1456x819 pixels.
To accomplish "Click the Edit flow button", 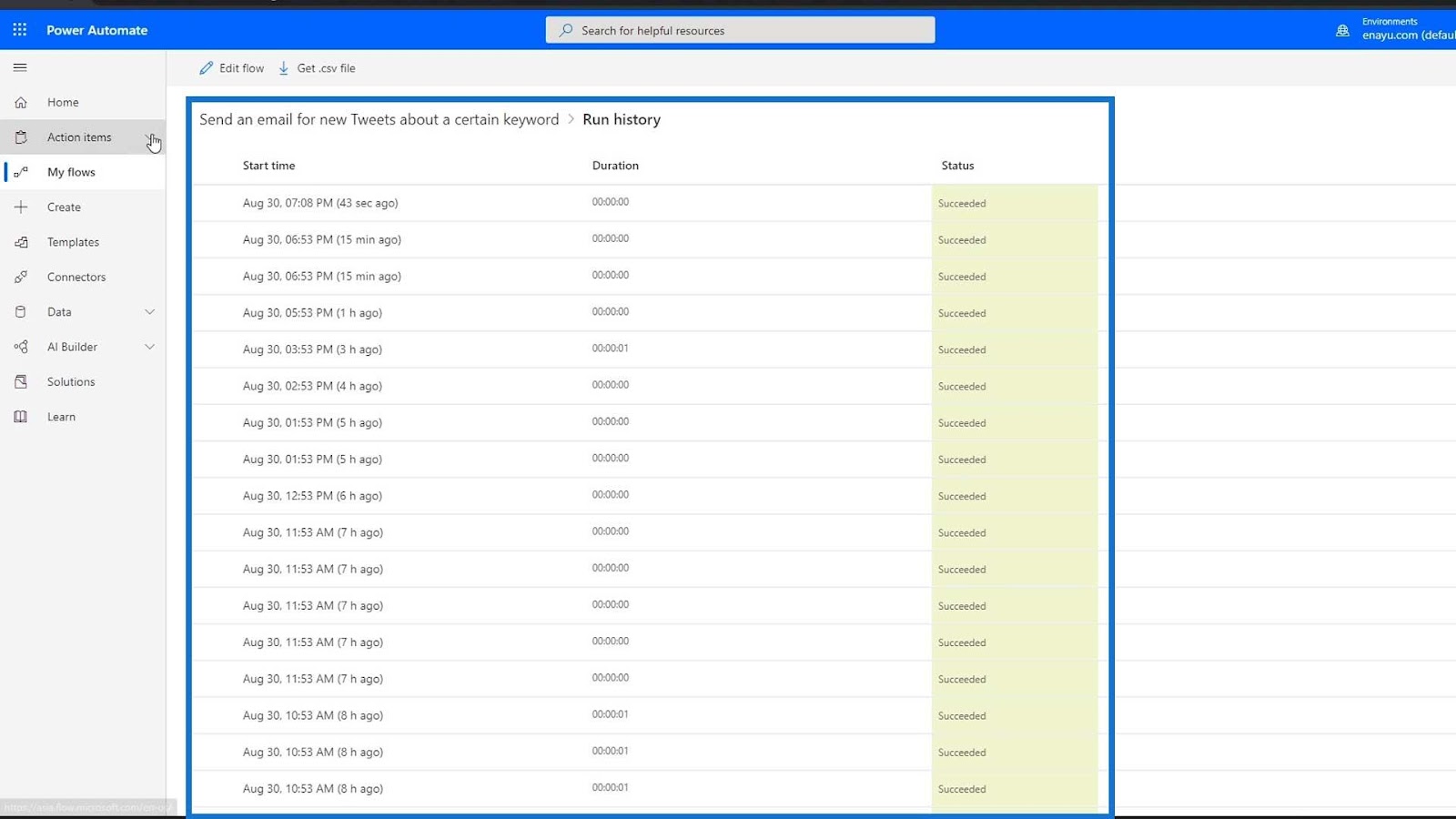I will pos(232,68).
